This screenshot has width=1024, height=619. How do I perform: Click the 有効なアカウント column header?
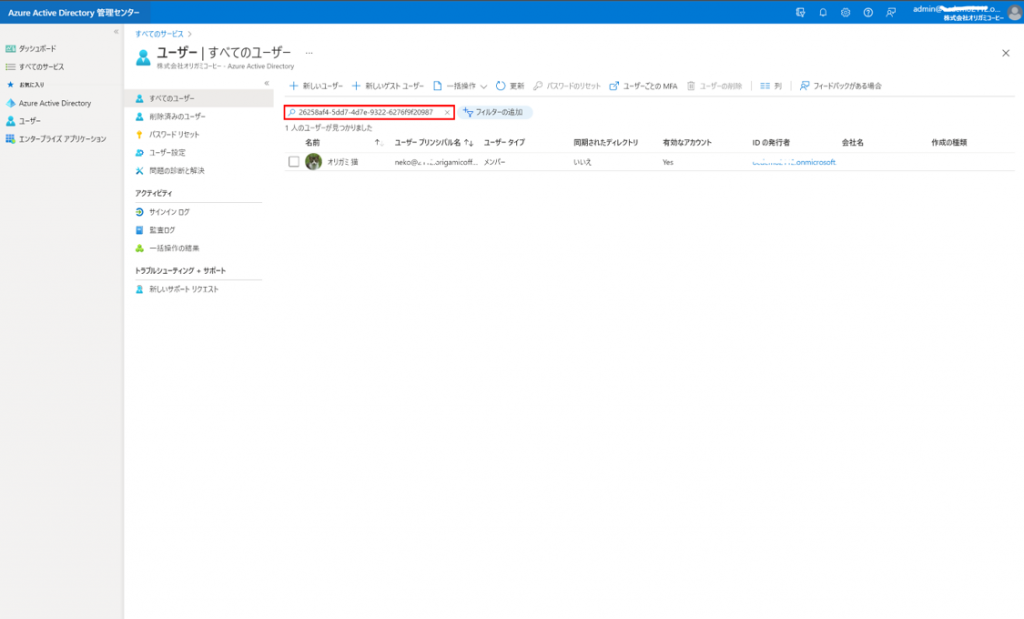point(687,142)
